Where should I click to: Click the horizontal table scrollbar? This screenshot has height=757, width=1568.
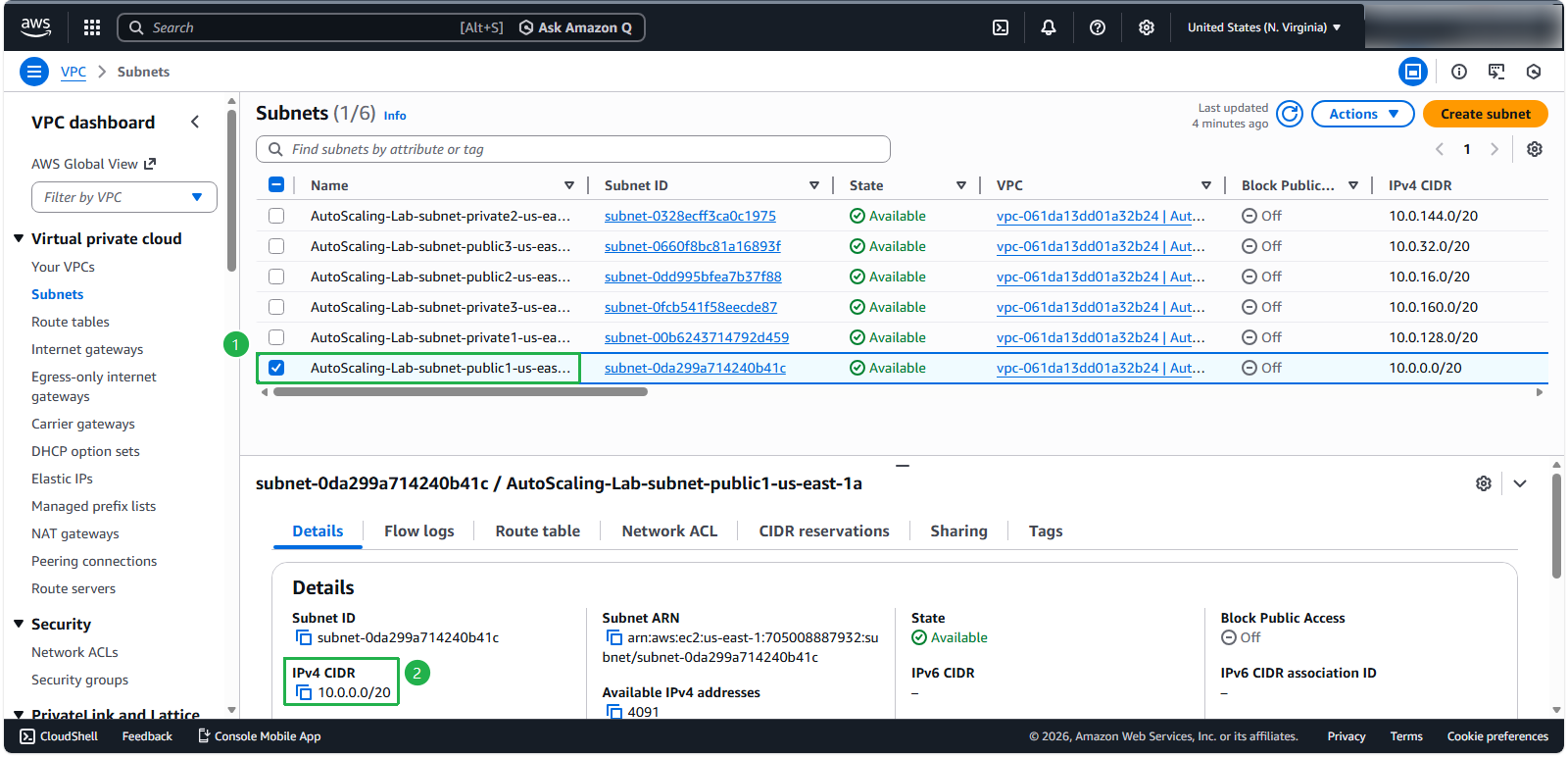coord(461,391)
